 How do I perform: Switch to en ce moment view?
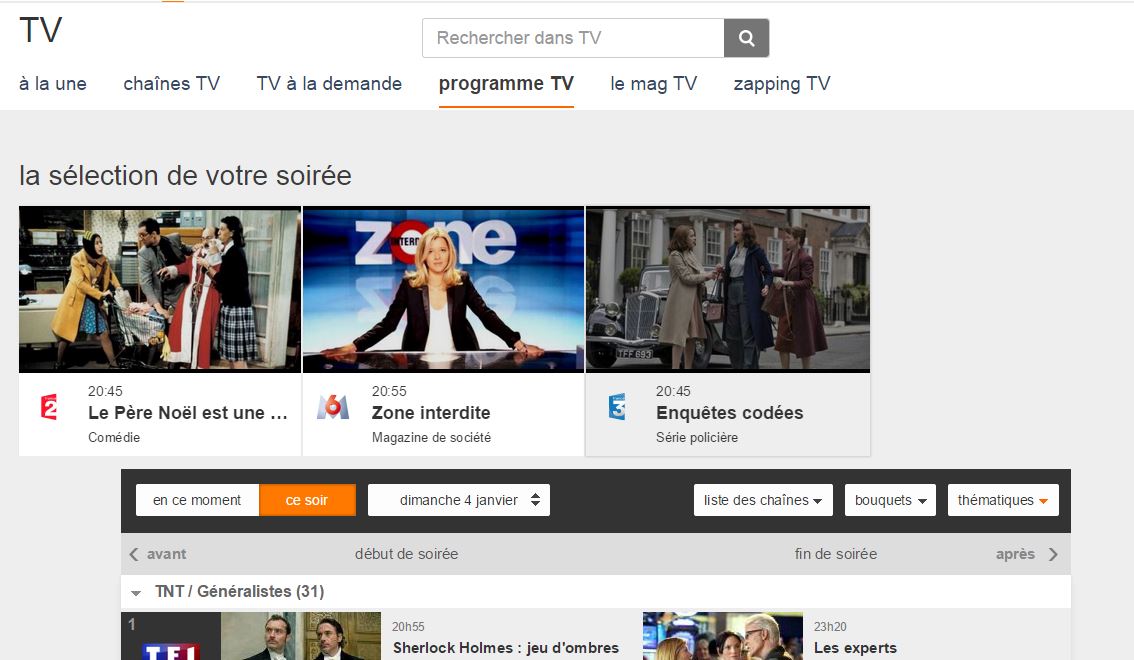(x=197, y=500)
